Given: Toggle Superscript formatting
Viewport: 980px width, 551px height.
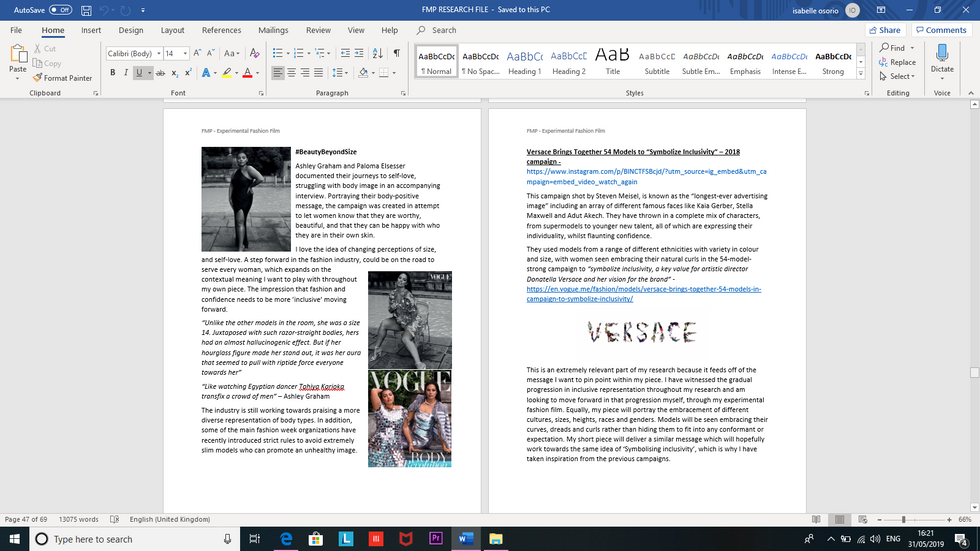Looking at the screenshot, I should click(188, 72).
